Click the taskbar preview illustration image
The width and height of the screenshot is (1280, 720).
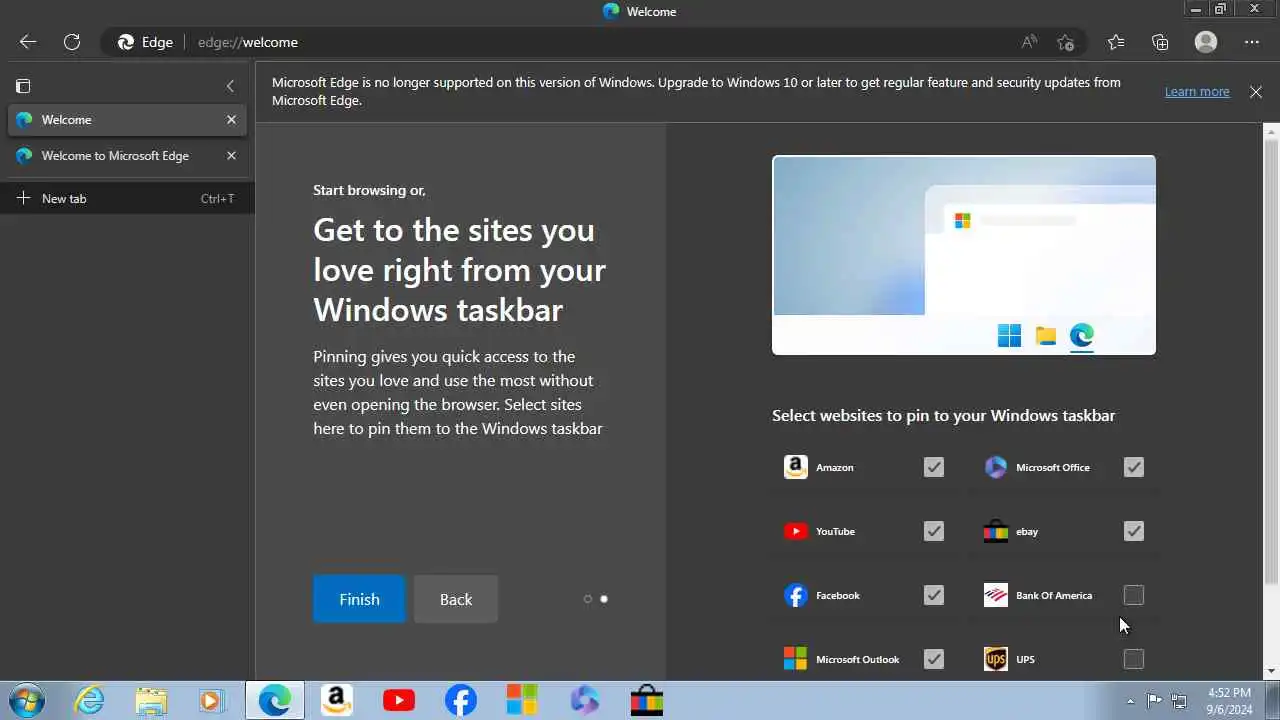point(964,255)
